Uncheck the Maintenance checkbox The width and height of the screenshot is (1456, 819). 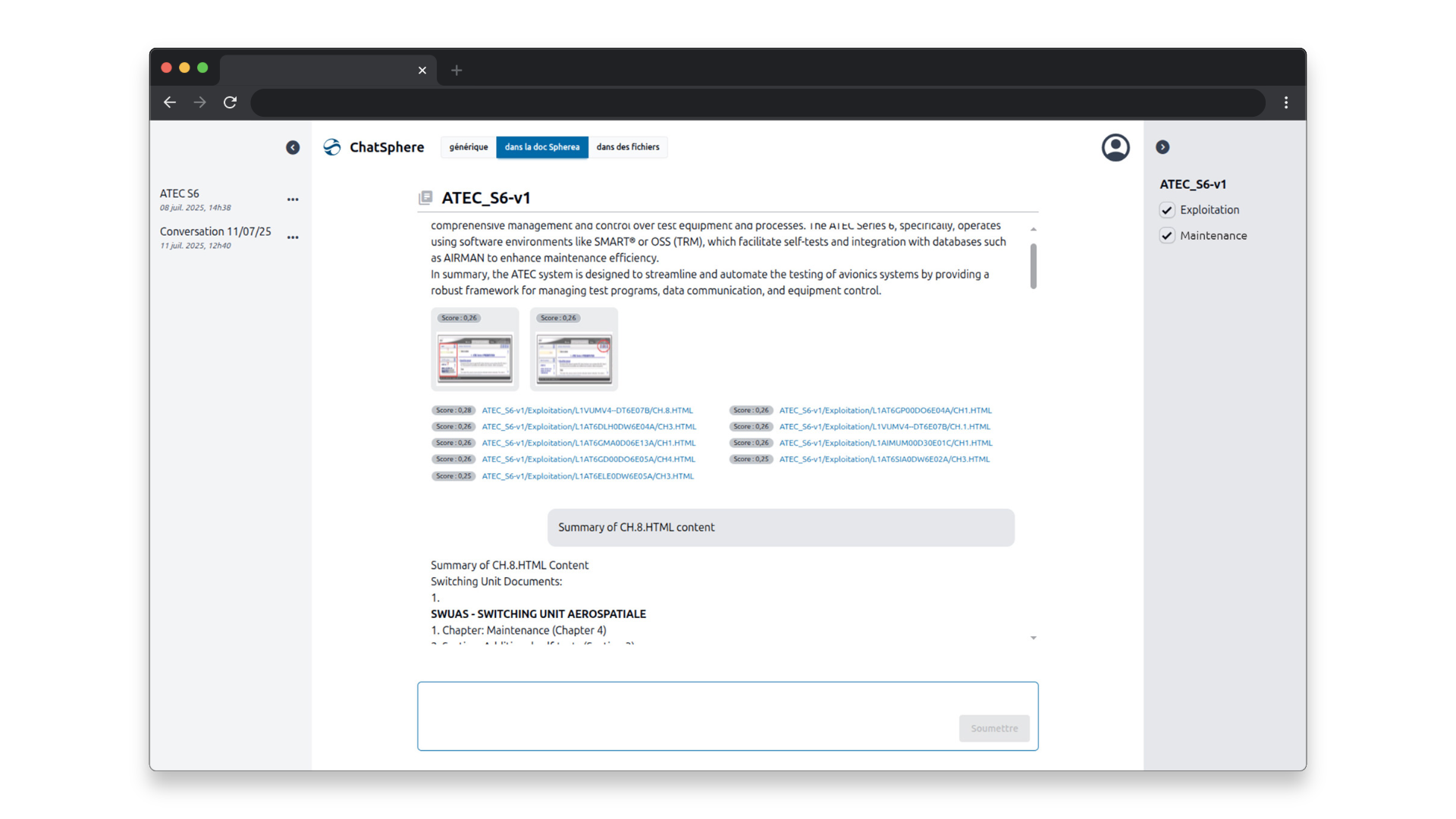pyautogui.click(x=1167, y=236)
